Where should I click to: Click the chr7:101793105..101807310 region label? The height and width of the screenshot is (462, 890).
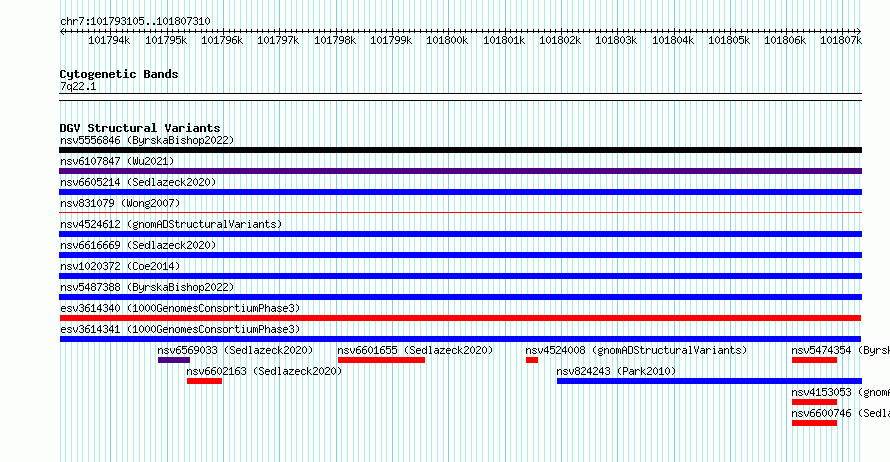[x=135, y=22]
